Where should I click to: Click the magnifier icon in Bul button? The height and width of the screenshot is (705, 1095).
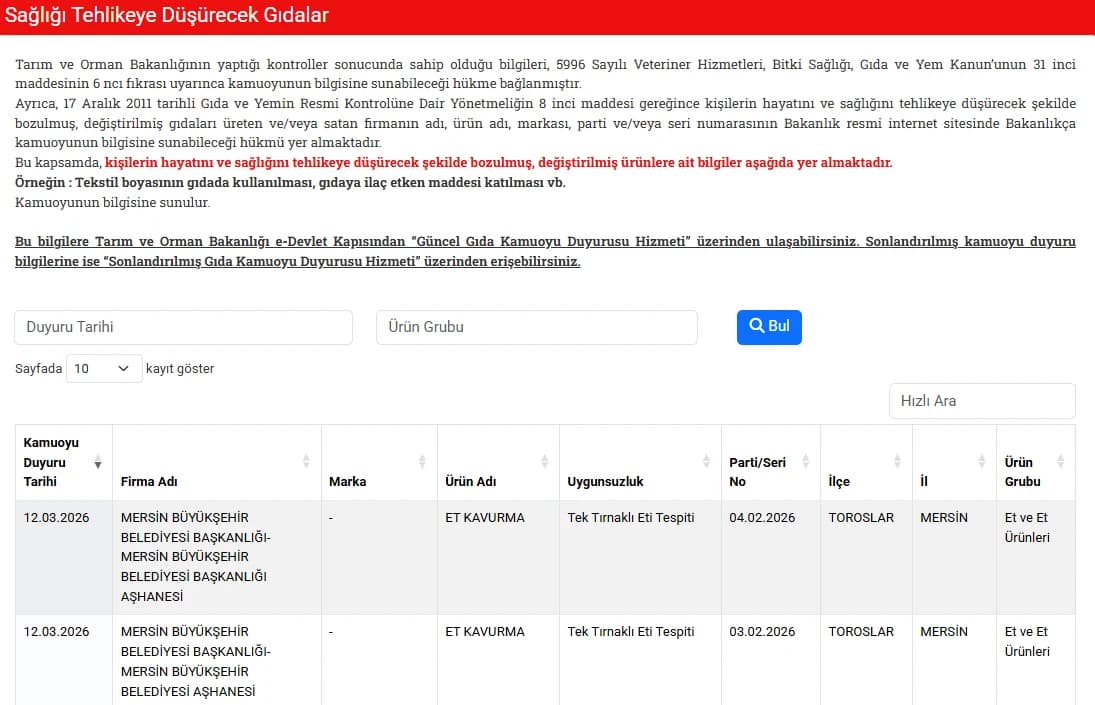pos(756,325)
